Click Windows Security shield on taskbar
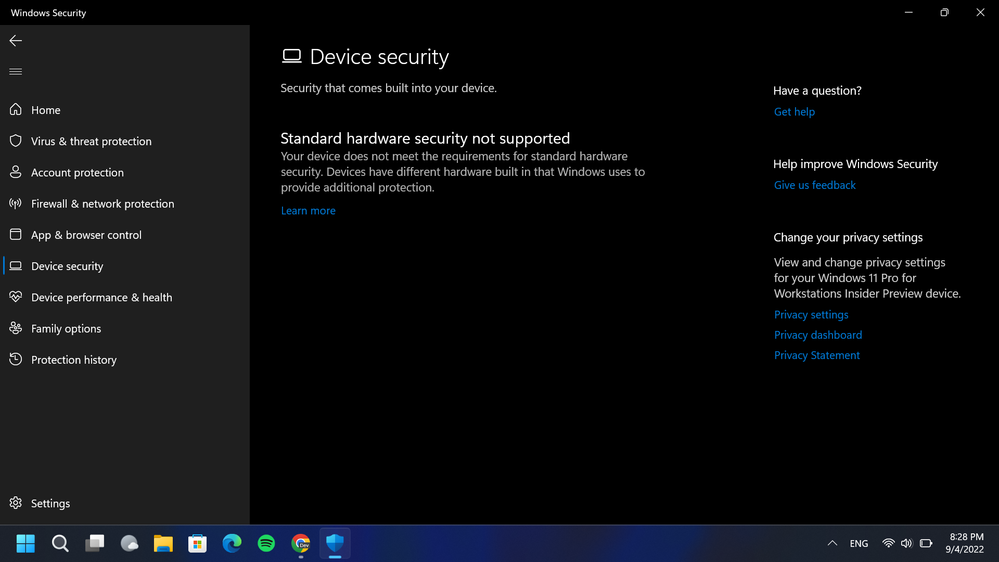The width and height of the screenshot is (999, 562). pyautogui.click(x=335, y=544)
